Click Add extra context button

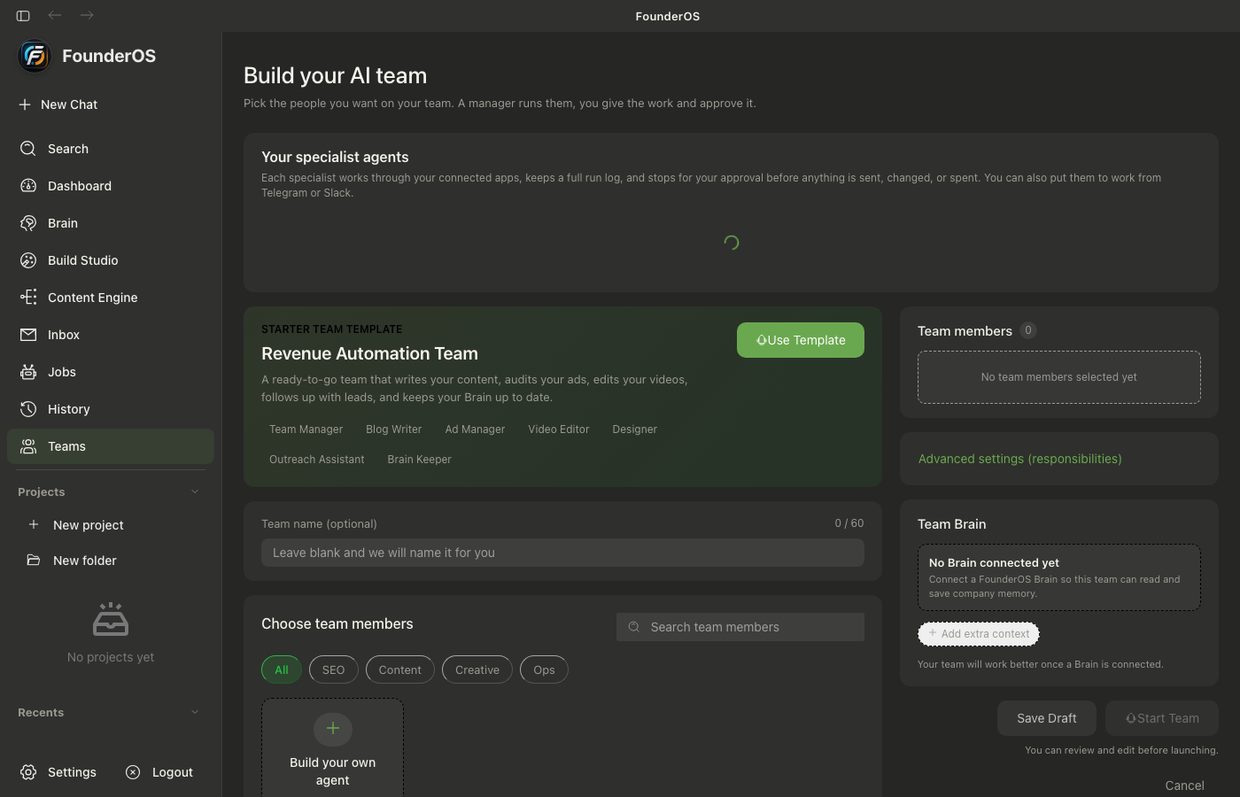pos(979,634)
